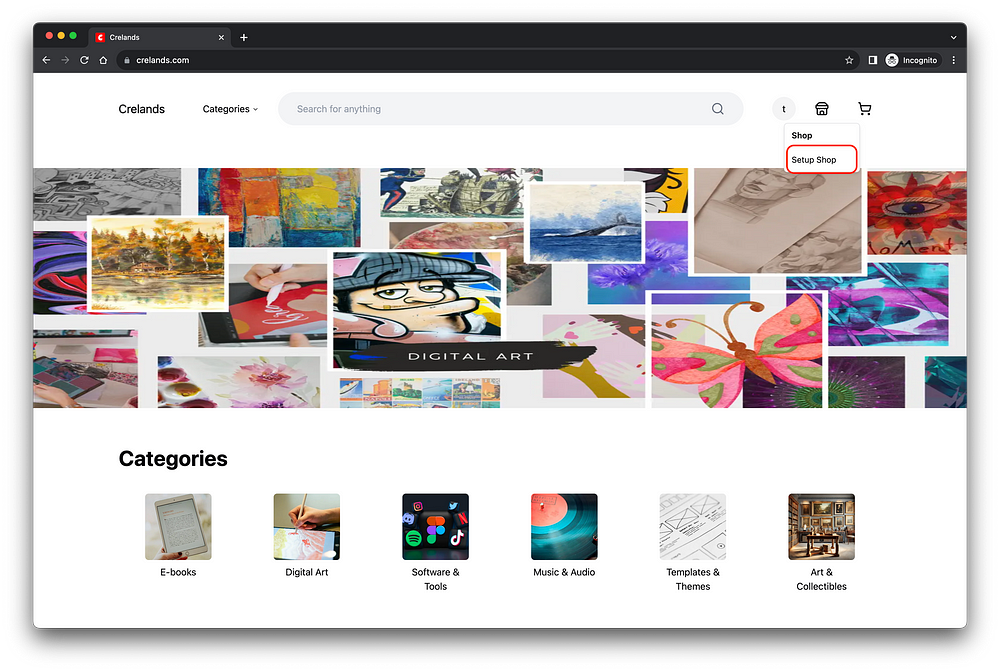Open the Digital Art category thumbnail

click(307, 527)
